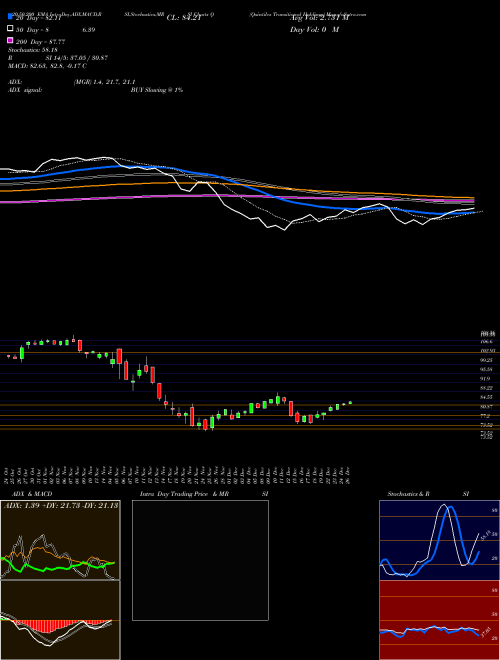Click the blue 20 Day legend swatch

pos(11,16)
